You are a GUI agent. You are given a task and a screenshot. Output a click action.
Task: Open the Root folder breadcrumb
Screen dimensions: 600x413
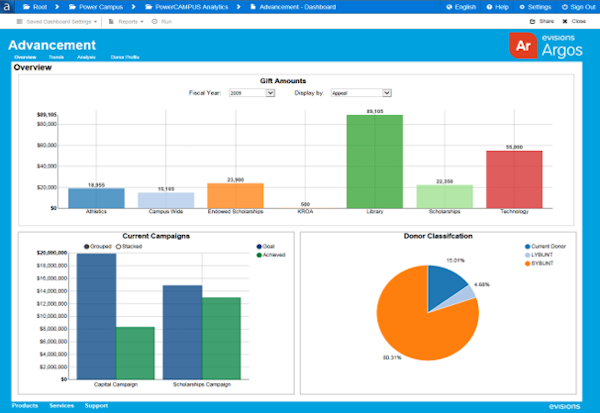(x=35, y=7)
